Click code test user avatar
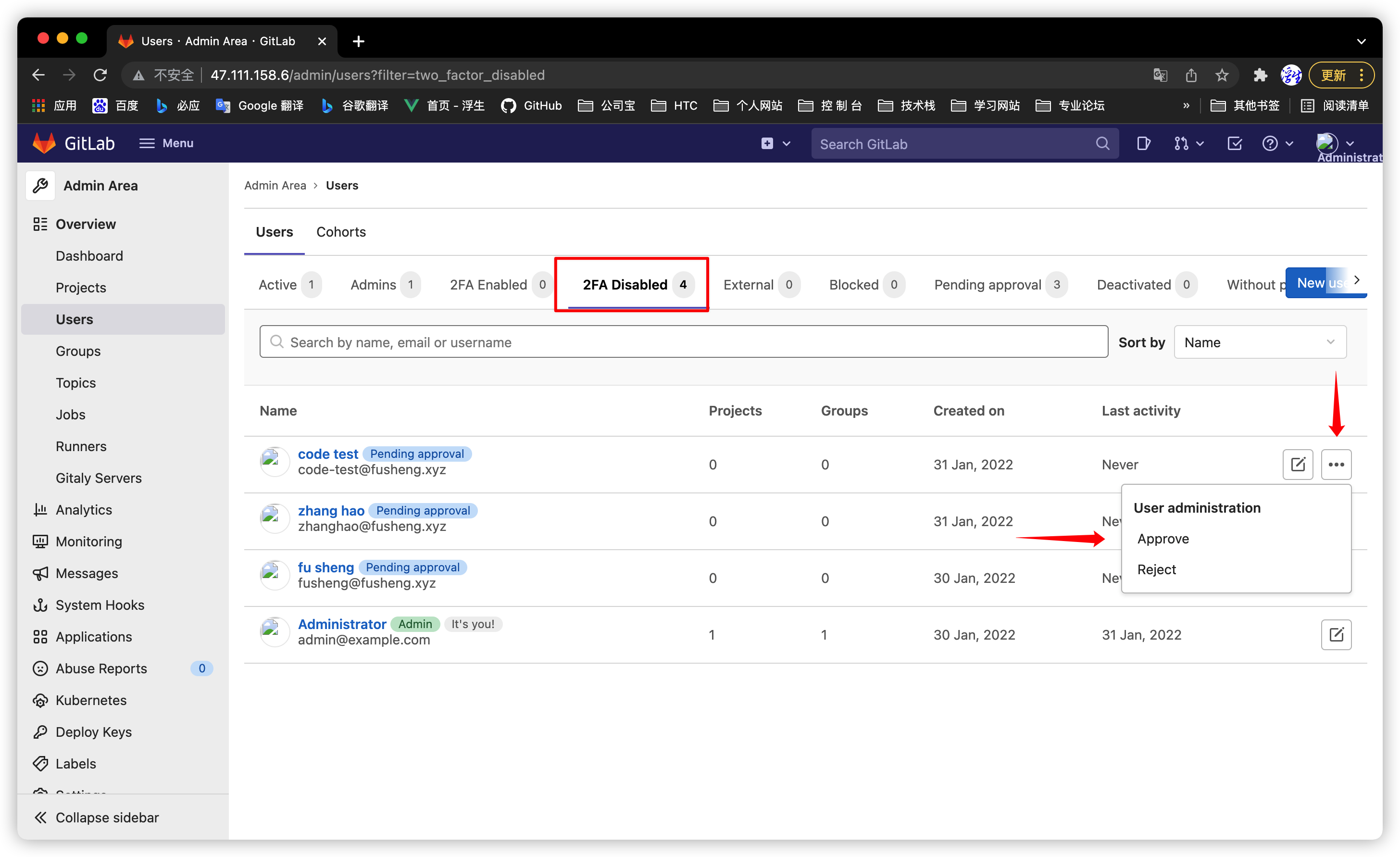Image resolution: width=1400 pixels, height=857 pixels. (x=275, y=462)
